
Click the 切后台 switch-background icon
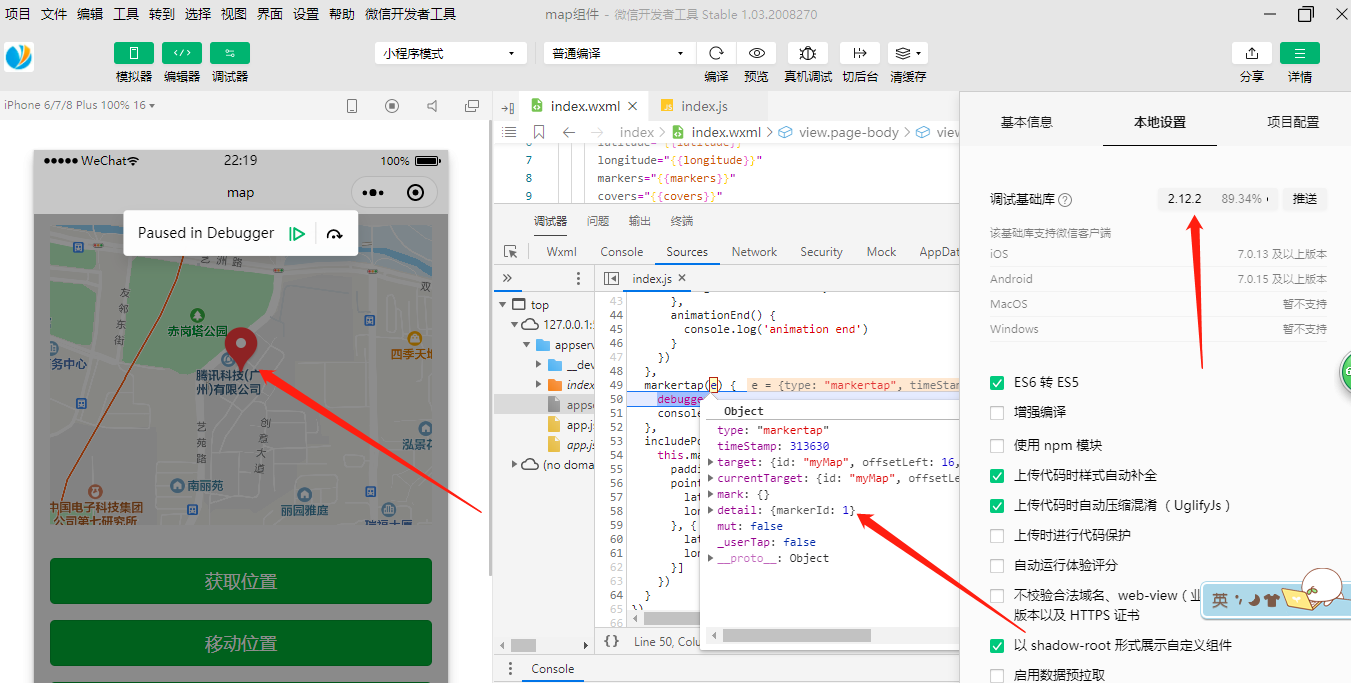pyautogui.click(x=859, y=53)
